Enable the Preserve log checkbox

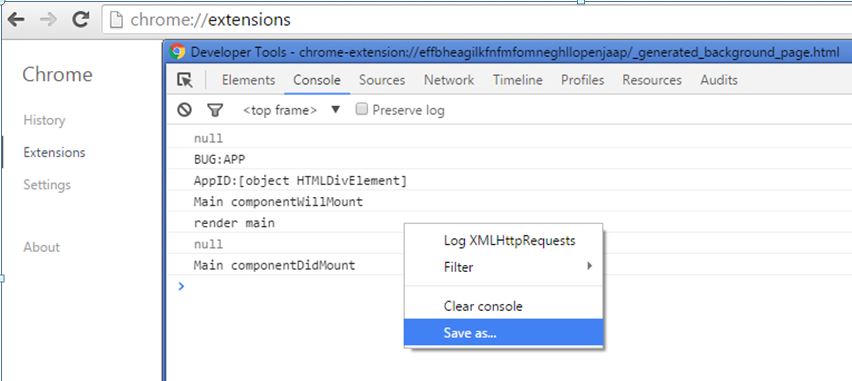click(361, 109)
